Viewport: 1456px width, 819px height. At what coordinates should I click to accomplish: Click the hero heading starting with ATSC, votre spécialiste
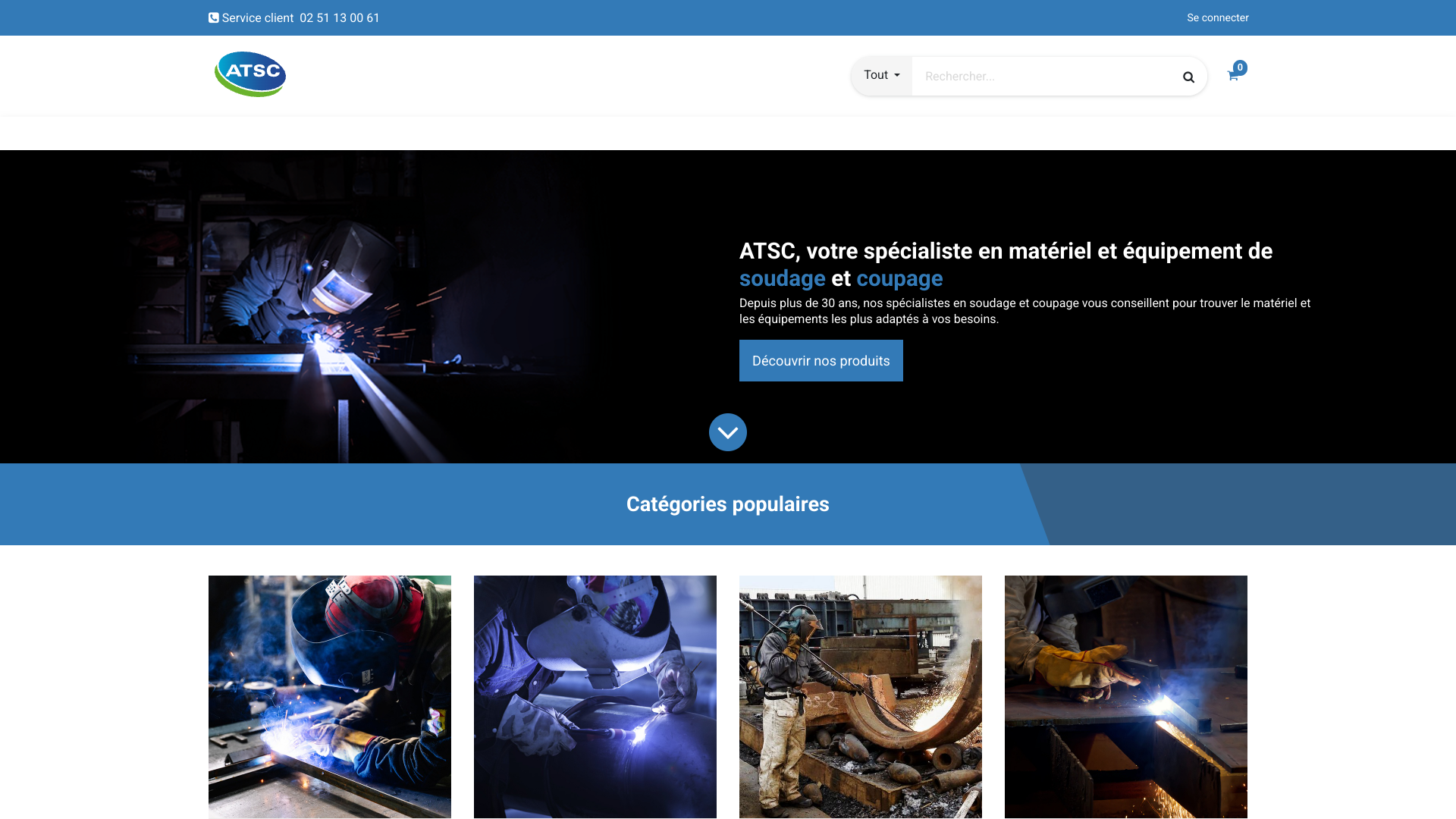tap(1006, 265)
